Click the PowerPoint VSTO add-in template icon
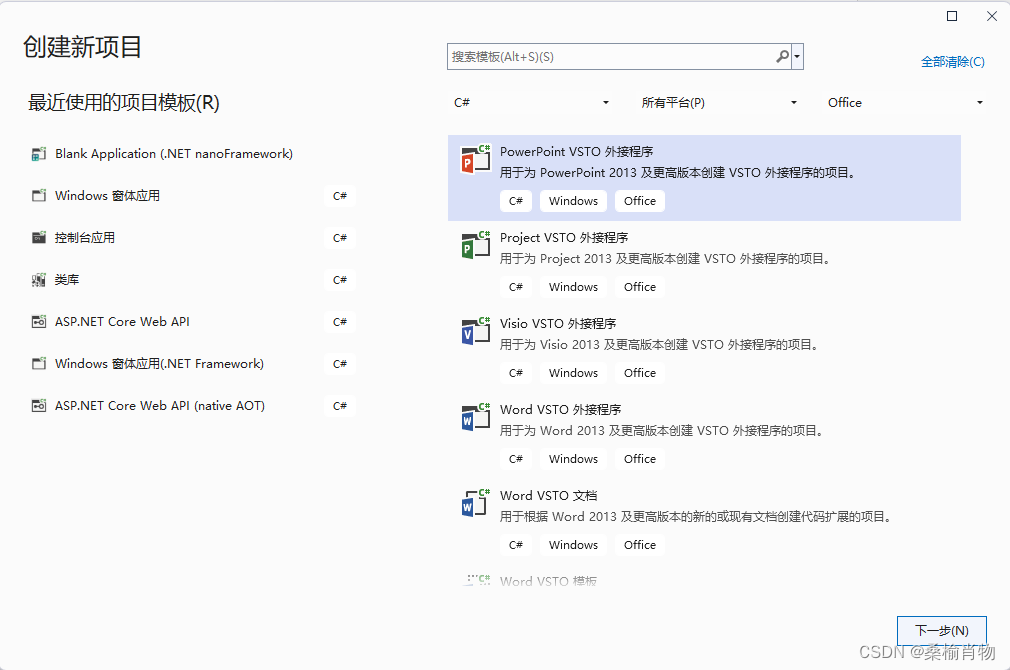This screenshot has width=1010, height=670. pyautogui.click(x=476, y=158)
